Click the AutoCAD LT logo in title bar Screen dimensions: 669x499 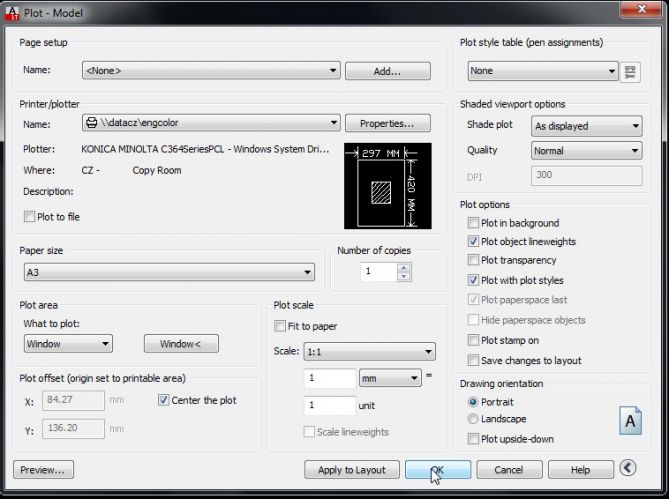point(12,13)
